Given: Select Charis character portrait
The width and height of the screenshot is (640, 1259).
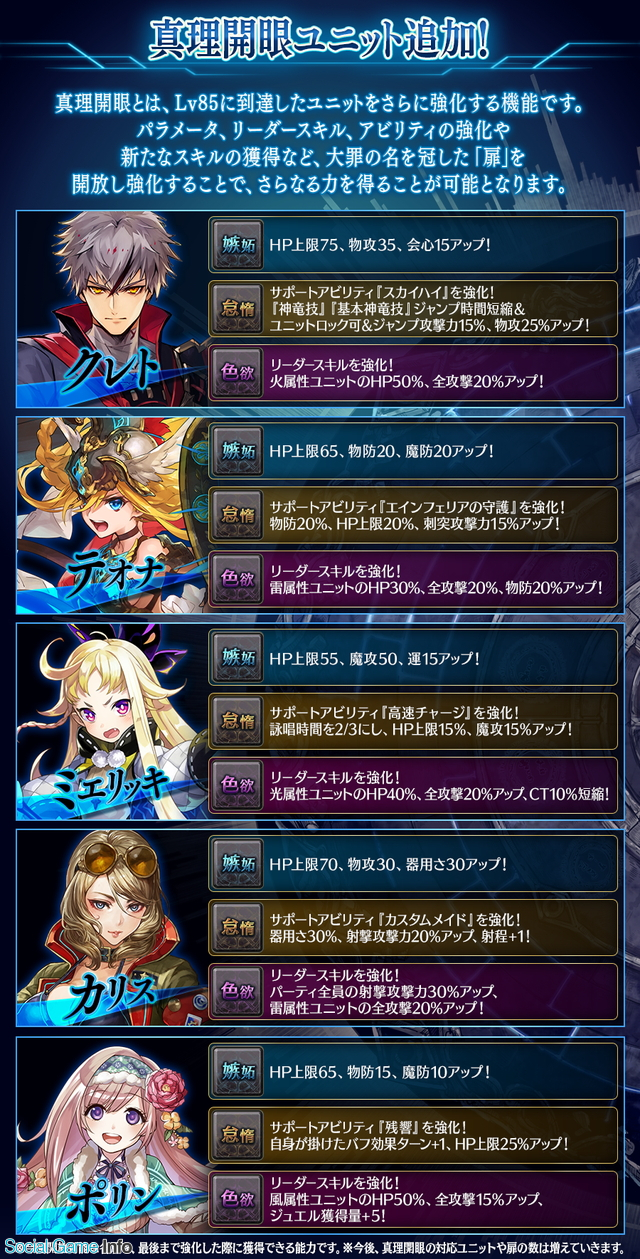Looking at the screenshot, I should tap(108, 928).
